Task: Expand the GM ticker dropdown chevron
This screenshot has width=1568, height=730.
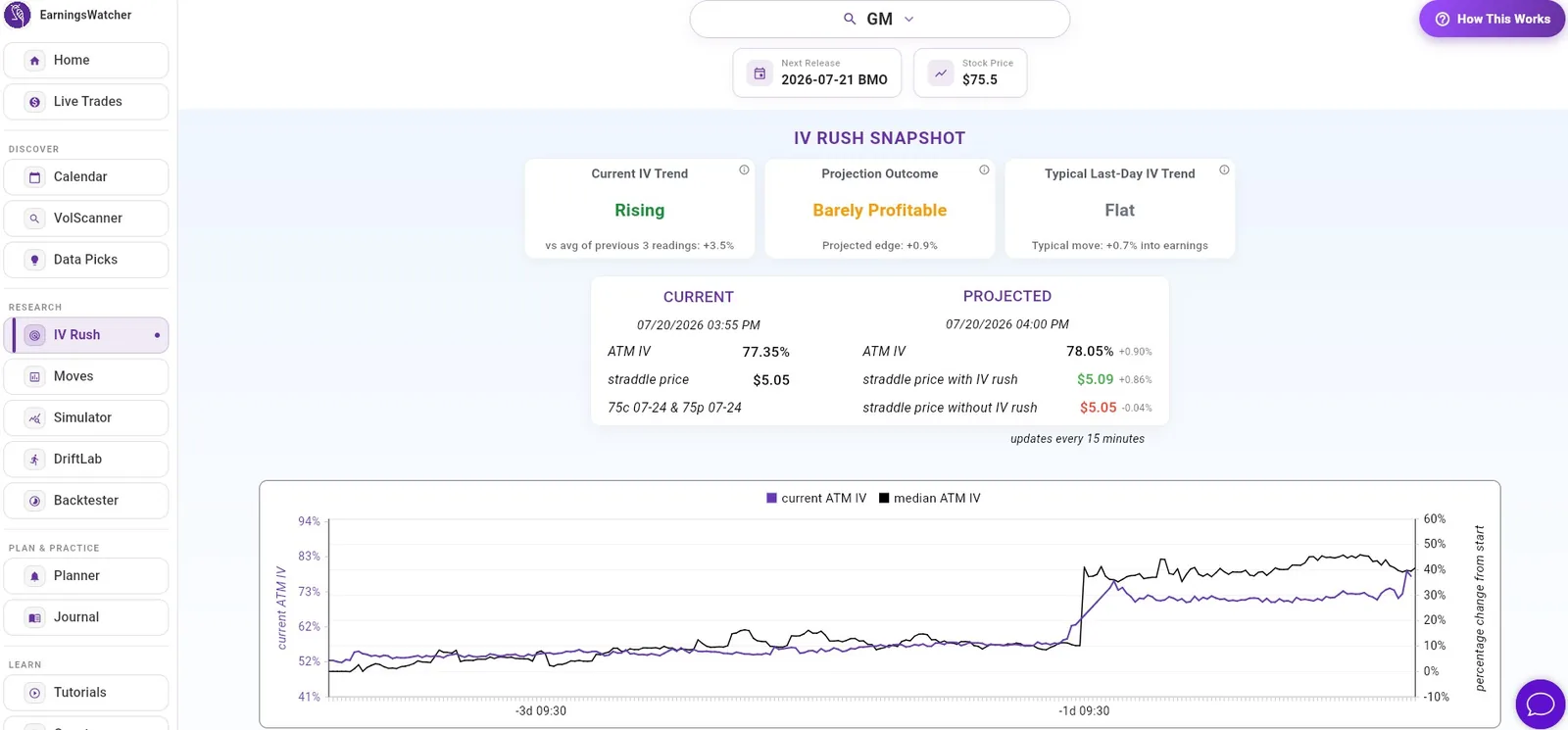Action: (x=908, y=20)
